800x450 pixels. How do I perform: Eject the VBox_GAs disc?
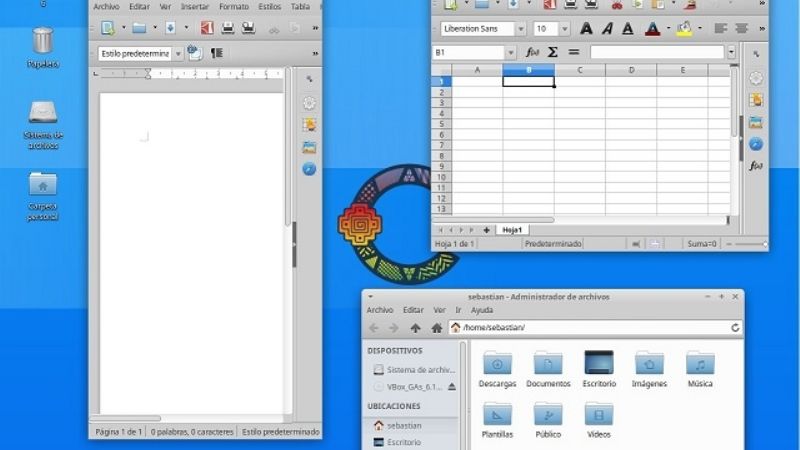(x=452, y=387)
